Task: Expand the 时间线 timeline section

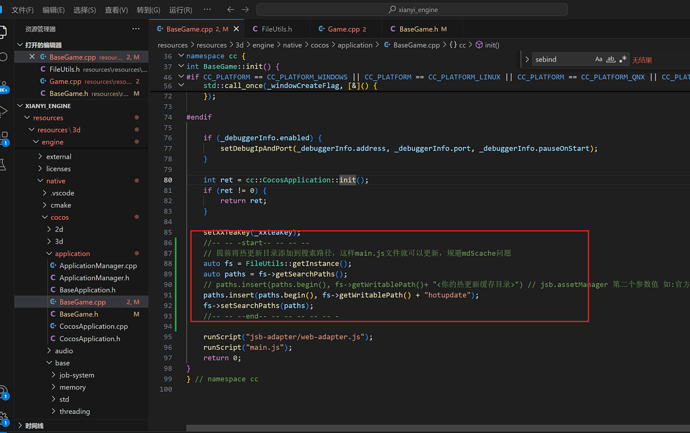Action: (34, 425)
